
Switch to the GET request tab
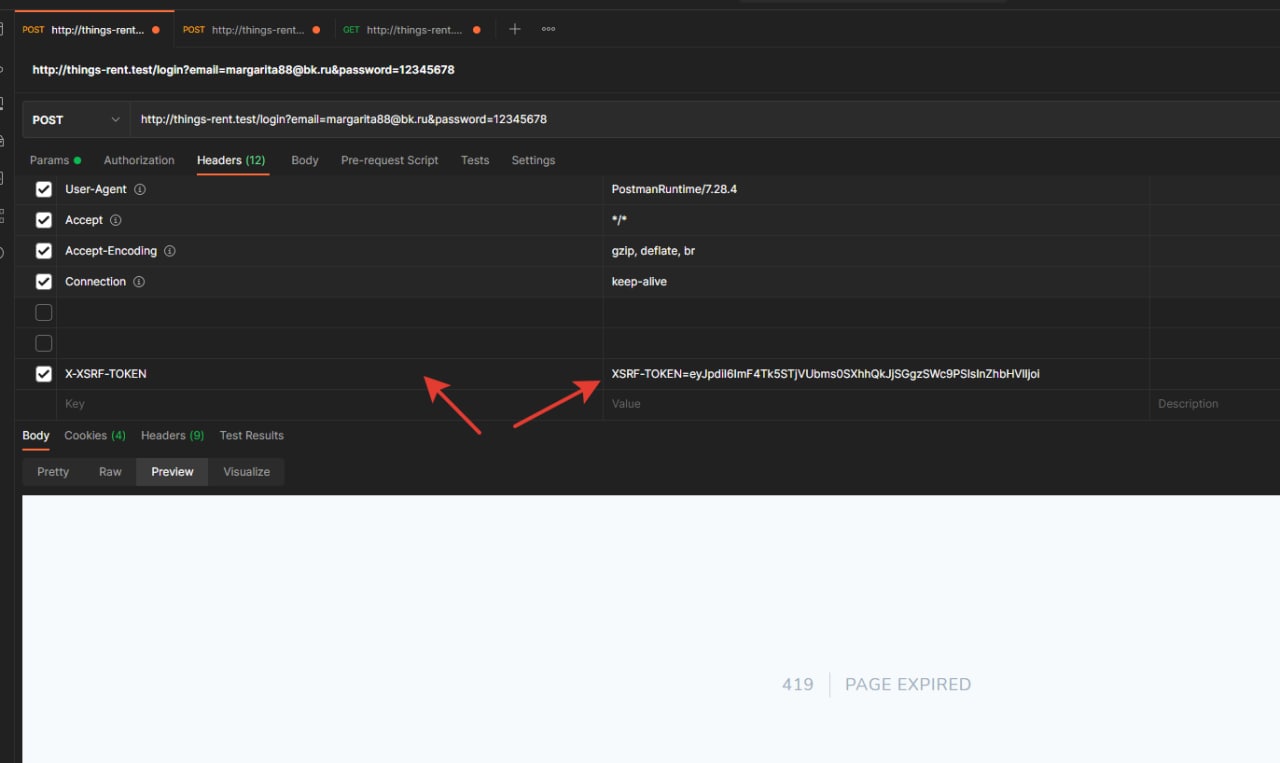pos(413,30)
